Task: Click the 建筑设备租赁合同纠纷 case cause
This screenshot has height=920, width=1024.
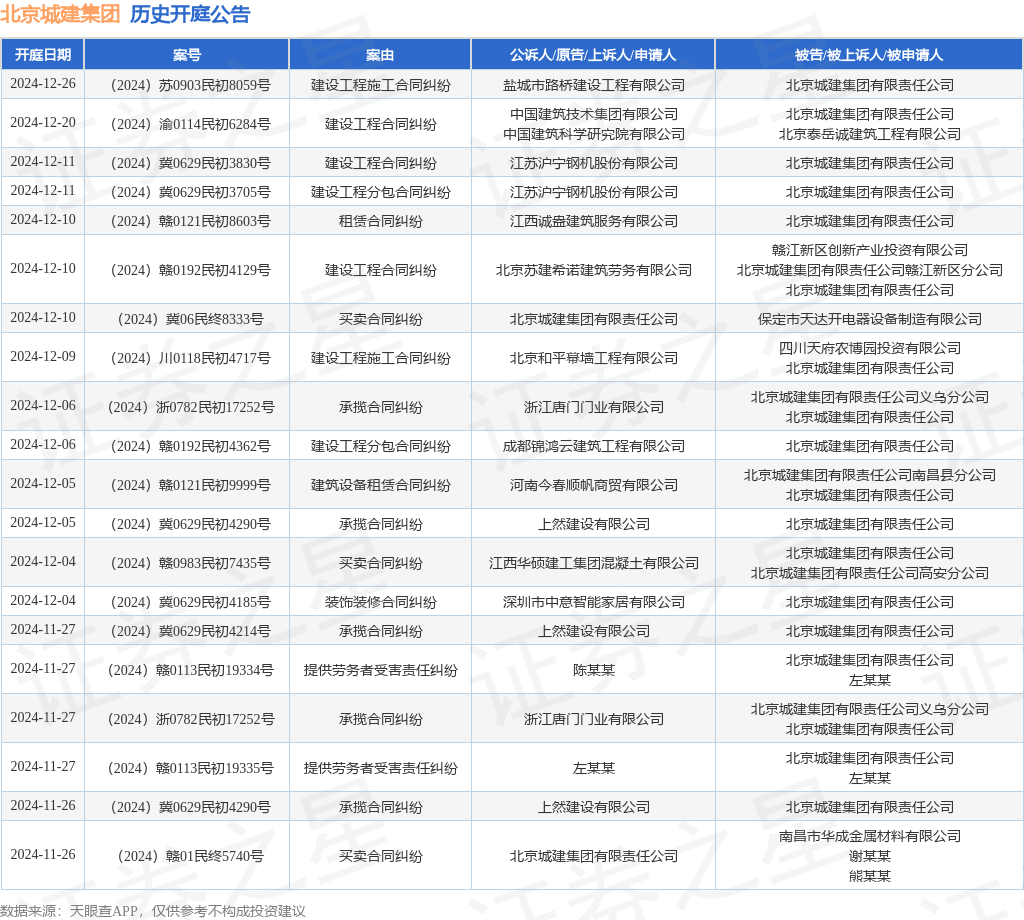Action: click(380, 485)
